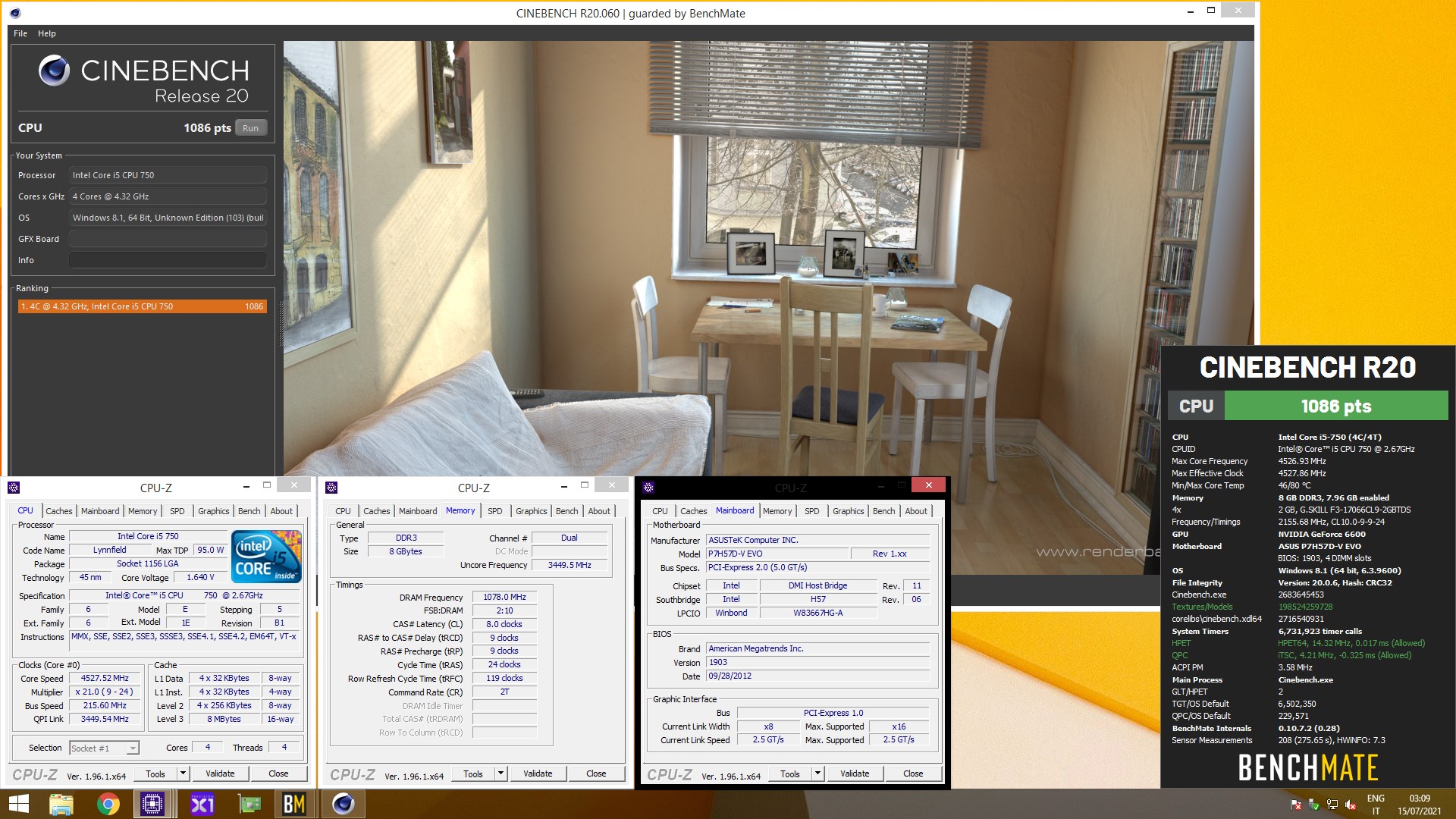Click Tools button in Mainboard CPU-Z window
This screenshot has width=1456, height=819.
pos(790,773)
